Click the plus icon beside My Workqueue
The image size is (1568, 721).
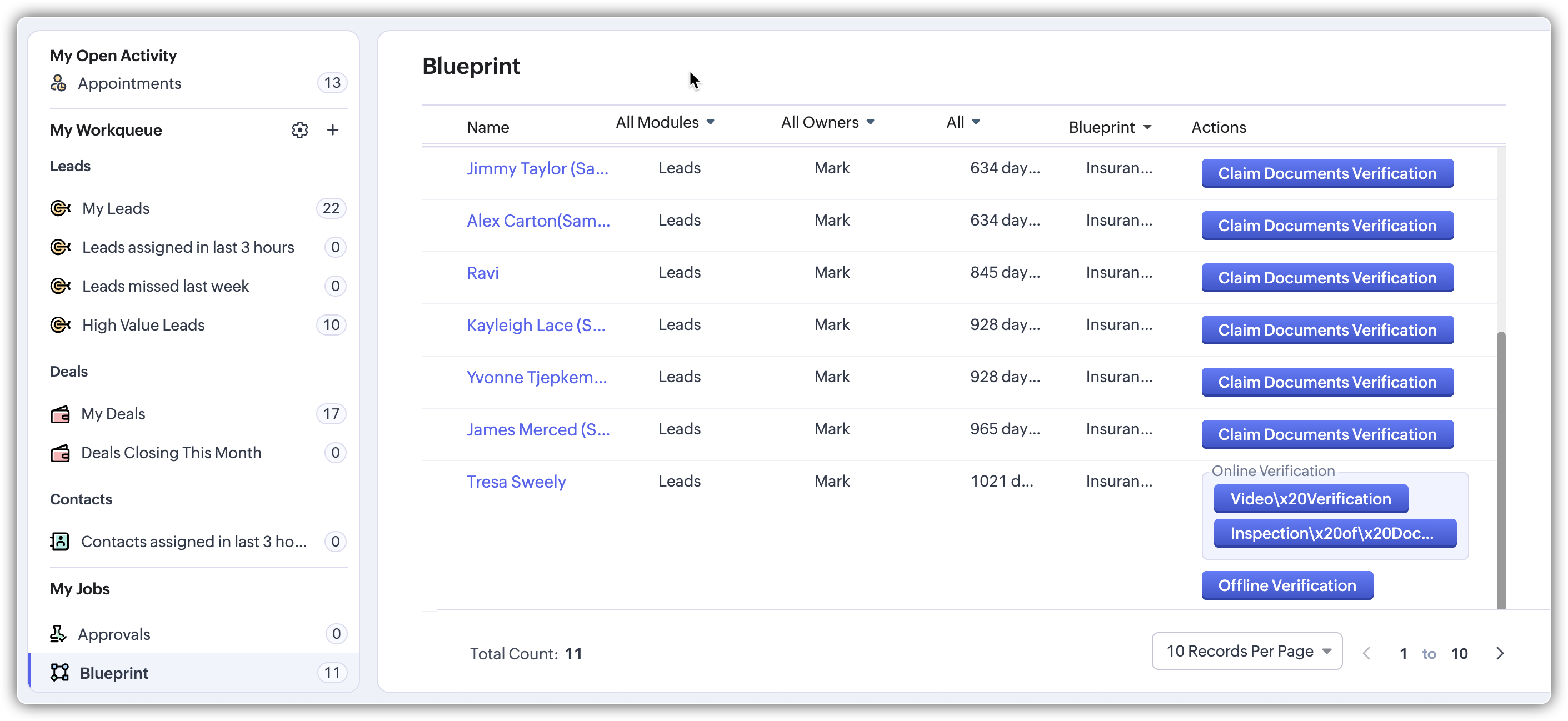pyautogui.click(x=332, y=129)
